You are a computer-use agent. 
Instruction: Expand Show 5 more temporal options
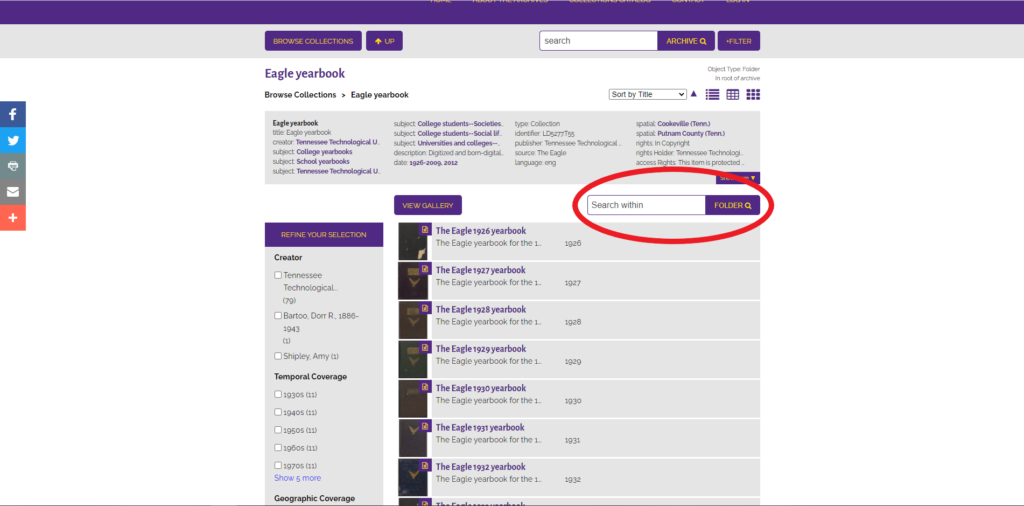click(x=297, y=478)
